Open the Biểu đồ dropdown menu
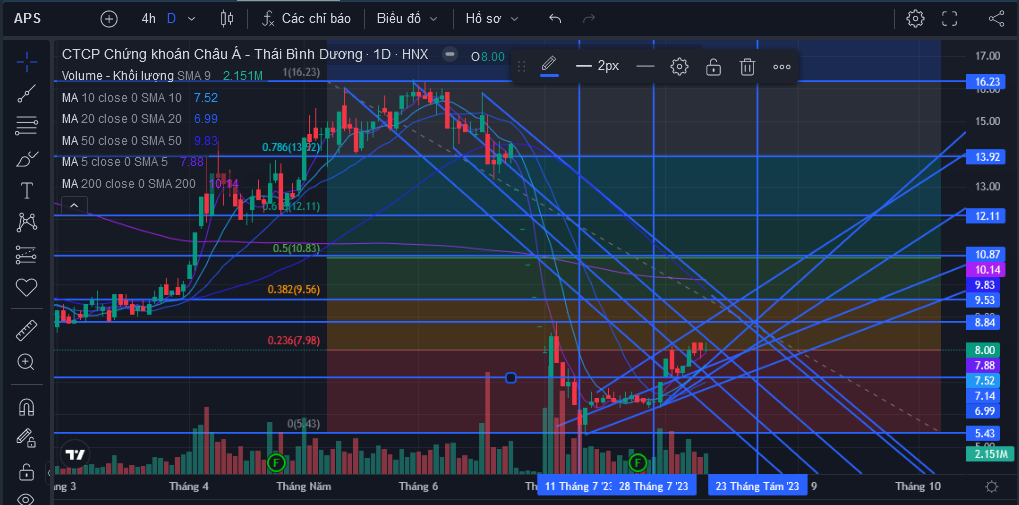 [x=407, y=19]
